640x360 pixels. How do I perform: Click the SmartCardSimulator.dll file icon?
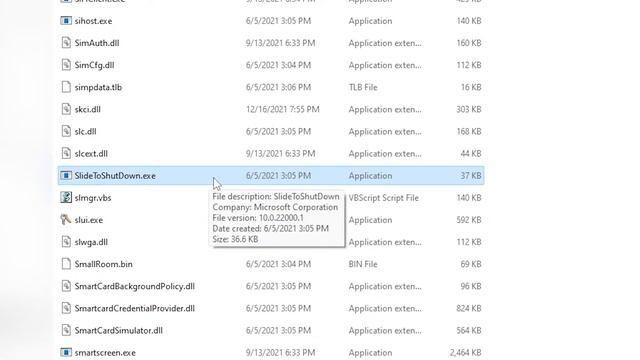point(66,330)
